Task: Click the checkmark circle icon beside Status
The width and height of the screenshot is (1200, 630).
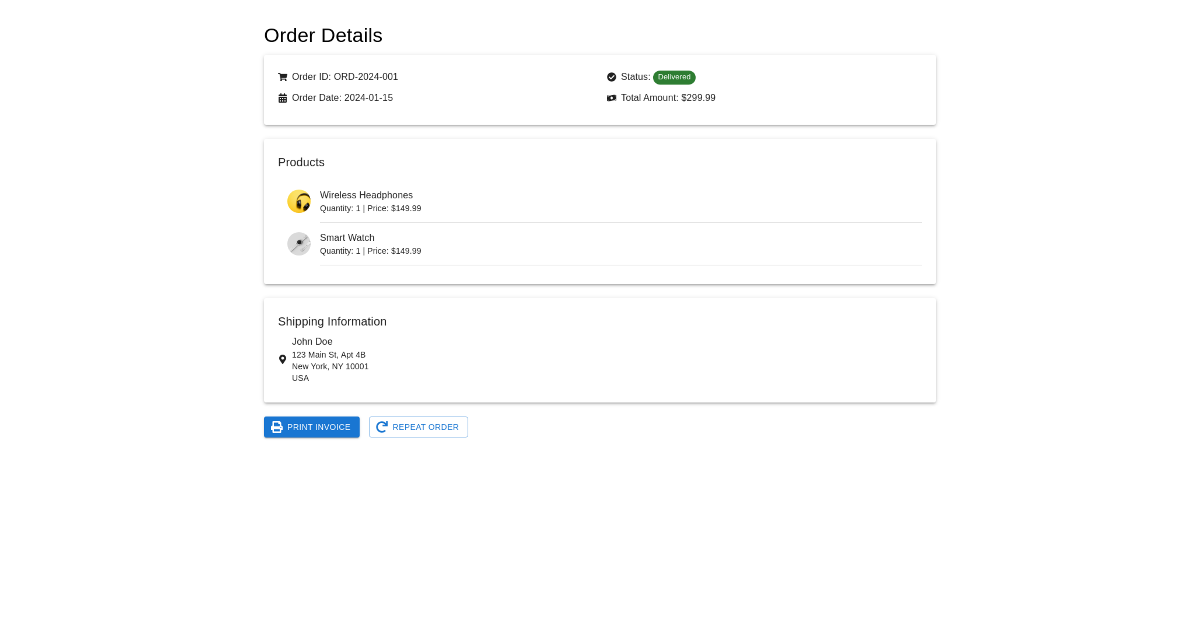Action: [612, 77]
